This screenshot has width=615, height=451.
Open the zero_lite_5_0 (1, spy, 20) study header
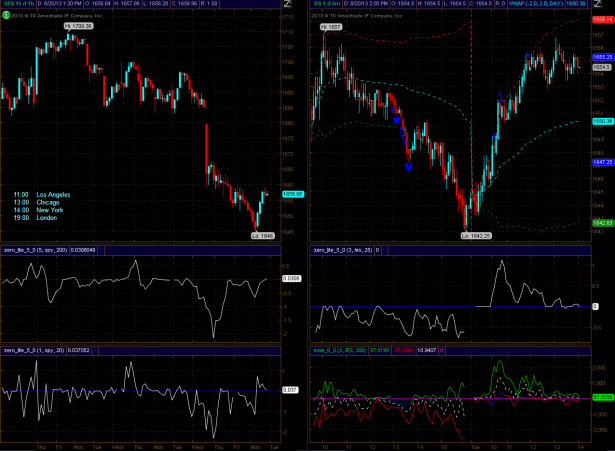coord(34,350)
